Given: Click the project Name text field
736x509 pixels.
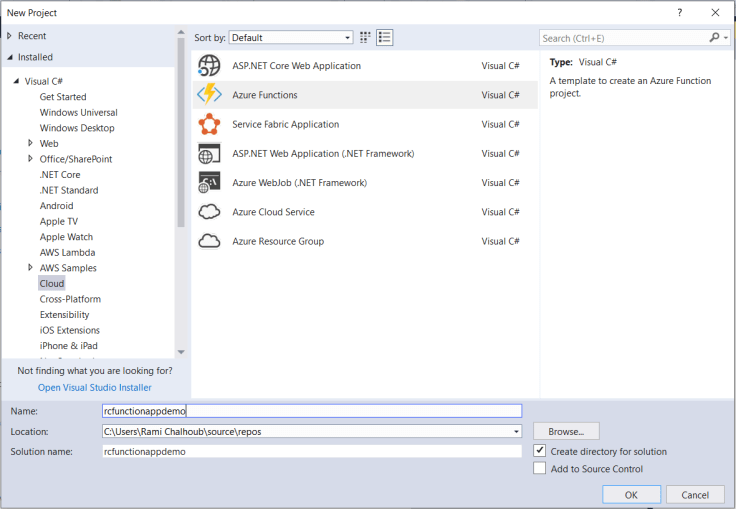Looking at the screenshot, I should pyautogui.click(x=312, y=411).
